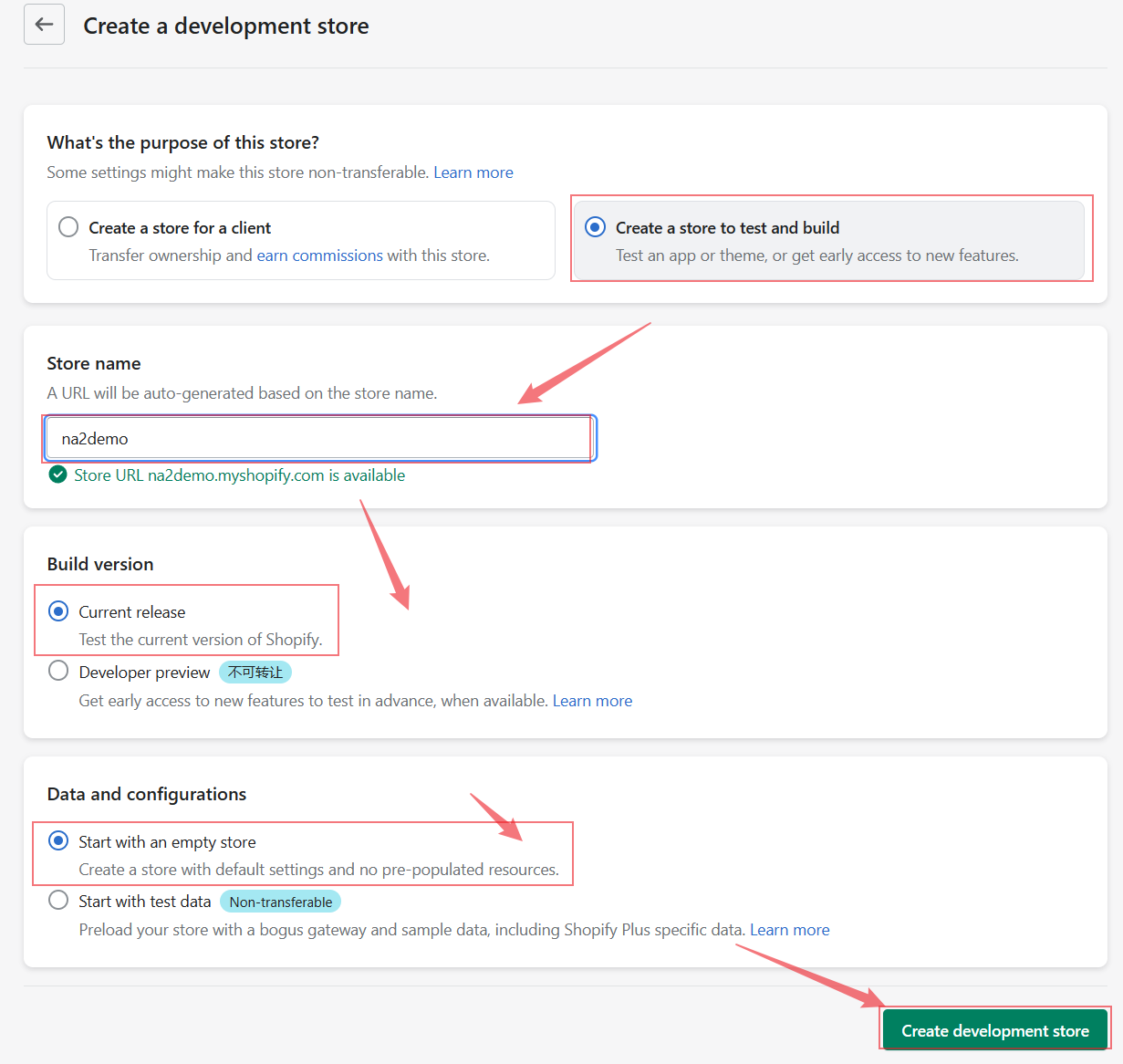This screenshot has width=1123, height=1064.
Task: Select 'Start with an empty store'
Action: click(x=58, y=841)
